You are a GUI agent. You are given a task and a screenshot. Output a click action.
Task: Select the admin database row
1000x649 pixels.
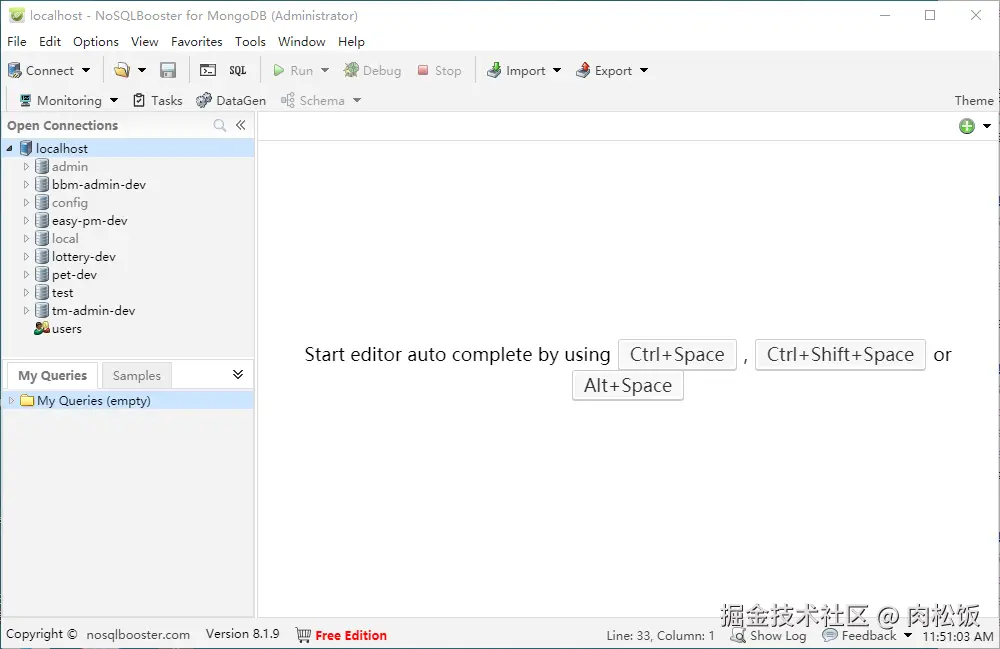128,166
